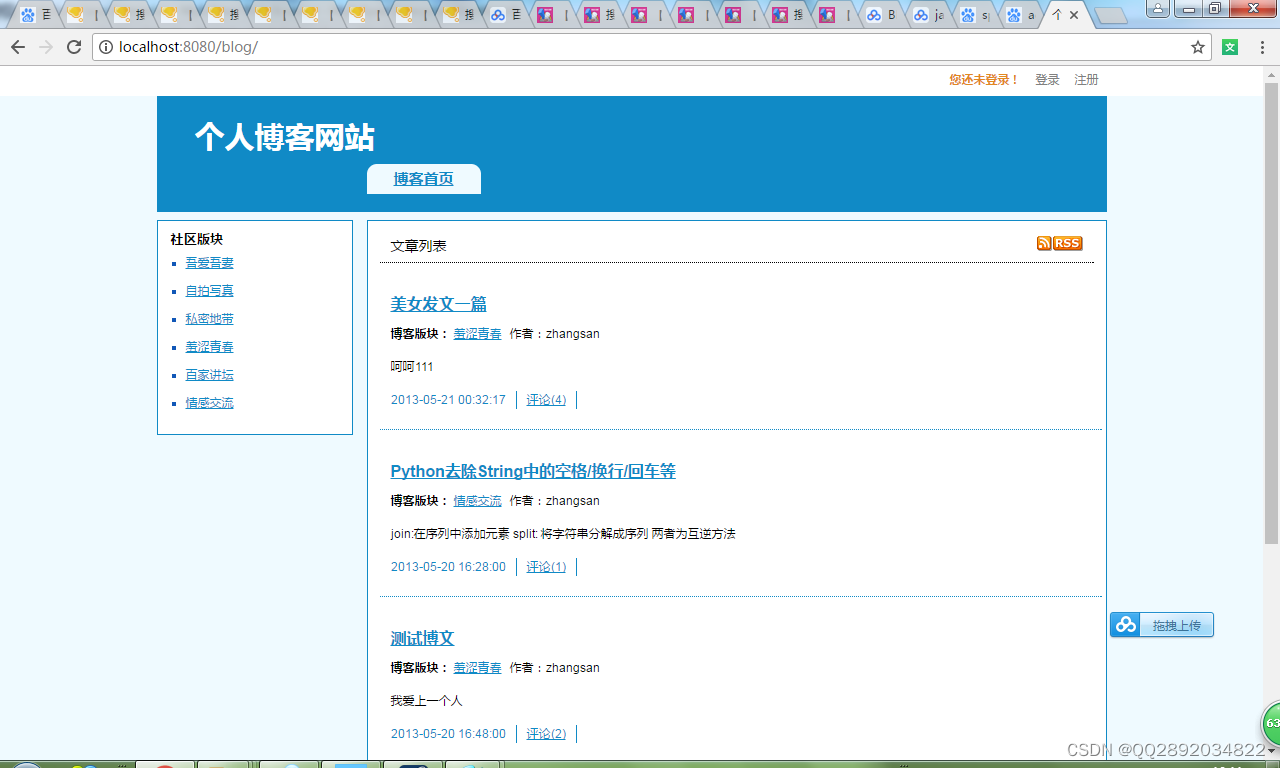Click the excerpt text 我爱上一个人
The image size is (1280, 768).
426,701
